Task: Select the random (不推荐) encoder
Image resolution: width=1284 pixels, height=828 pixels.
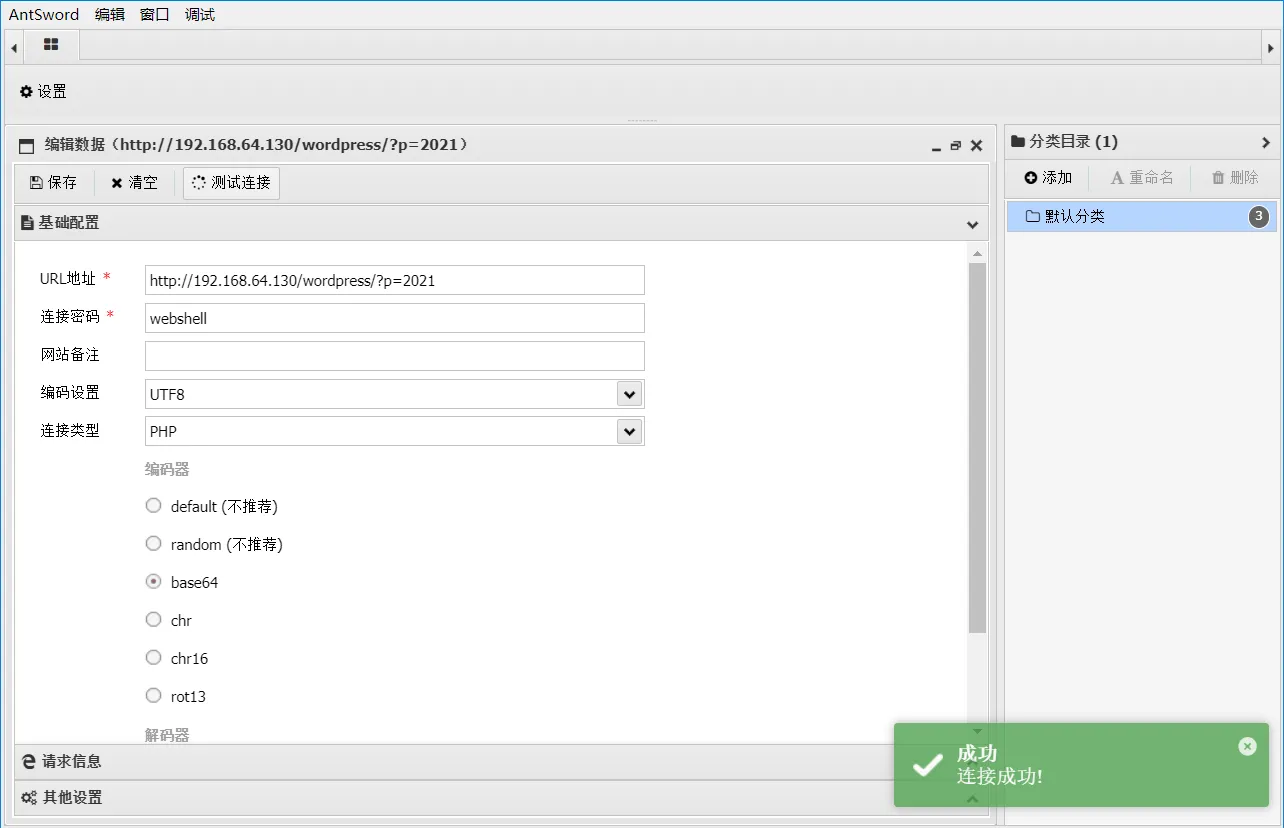Action: (153, 544)
